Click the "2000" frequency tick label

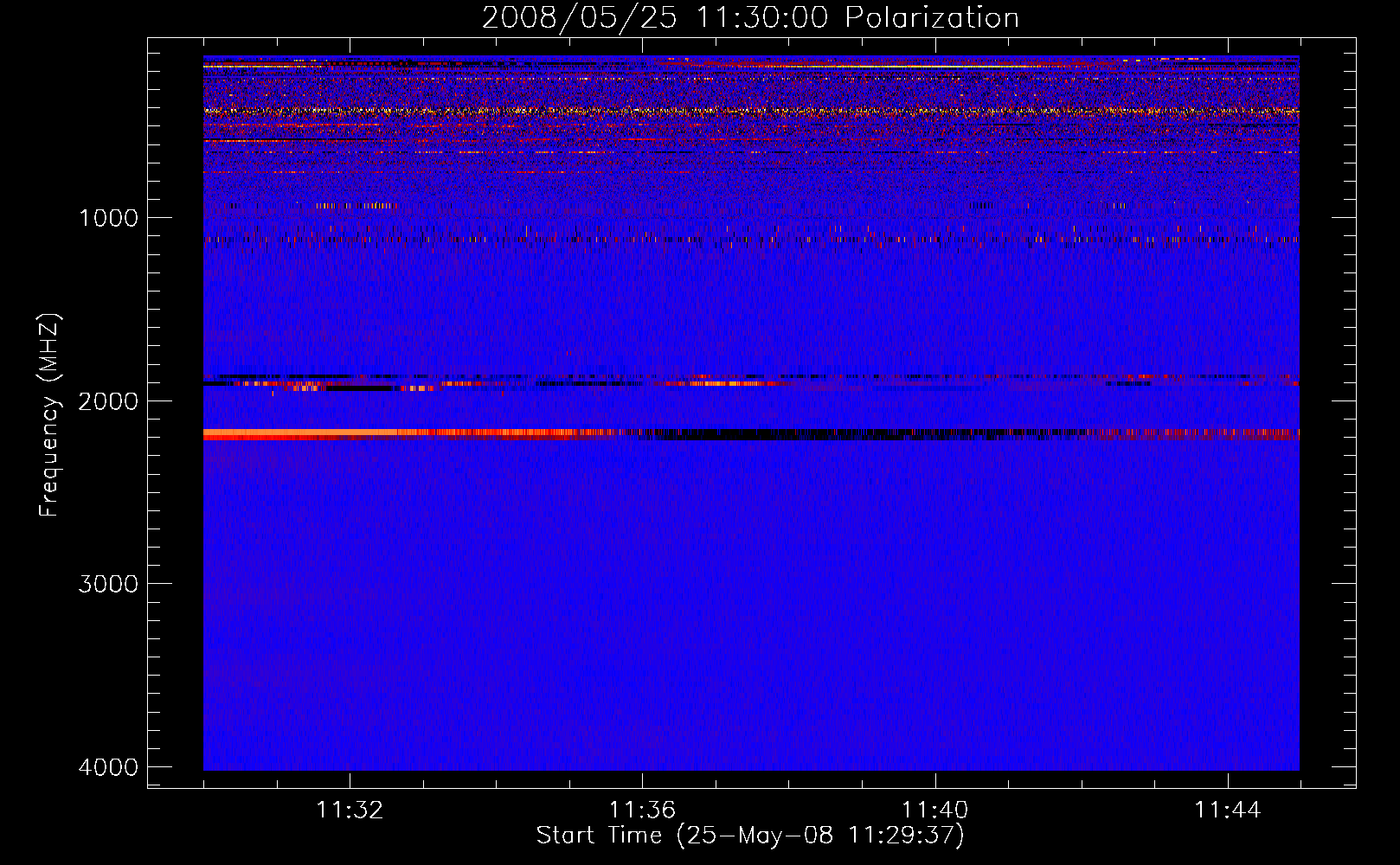click(x=108, y=400)
